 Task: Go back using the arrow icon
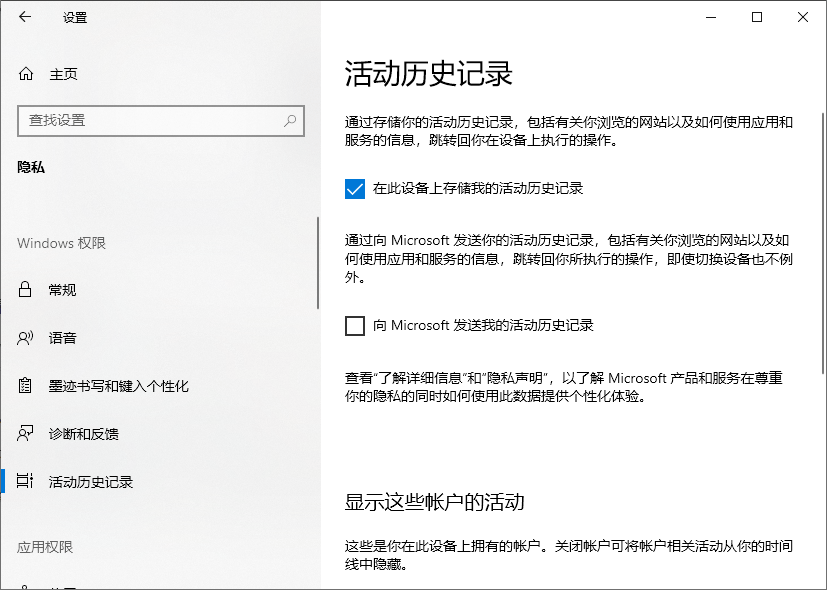(x=25, y=17)
